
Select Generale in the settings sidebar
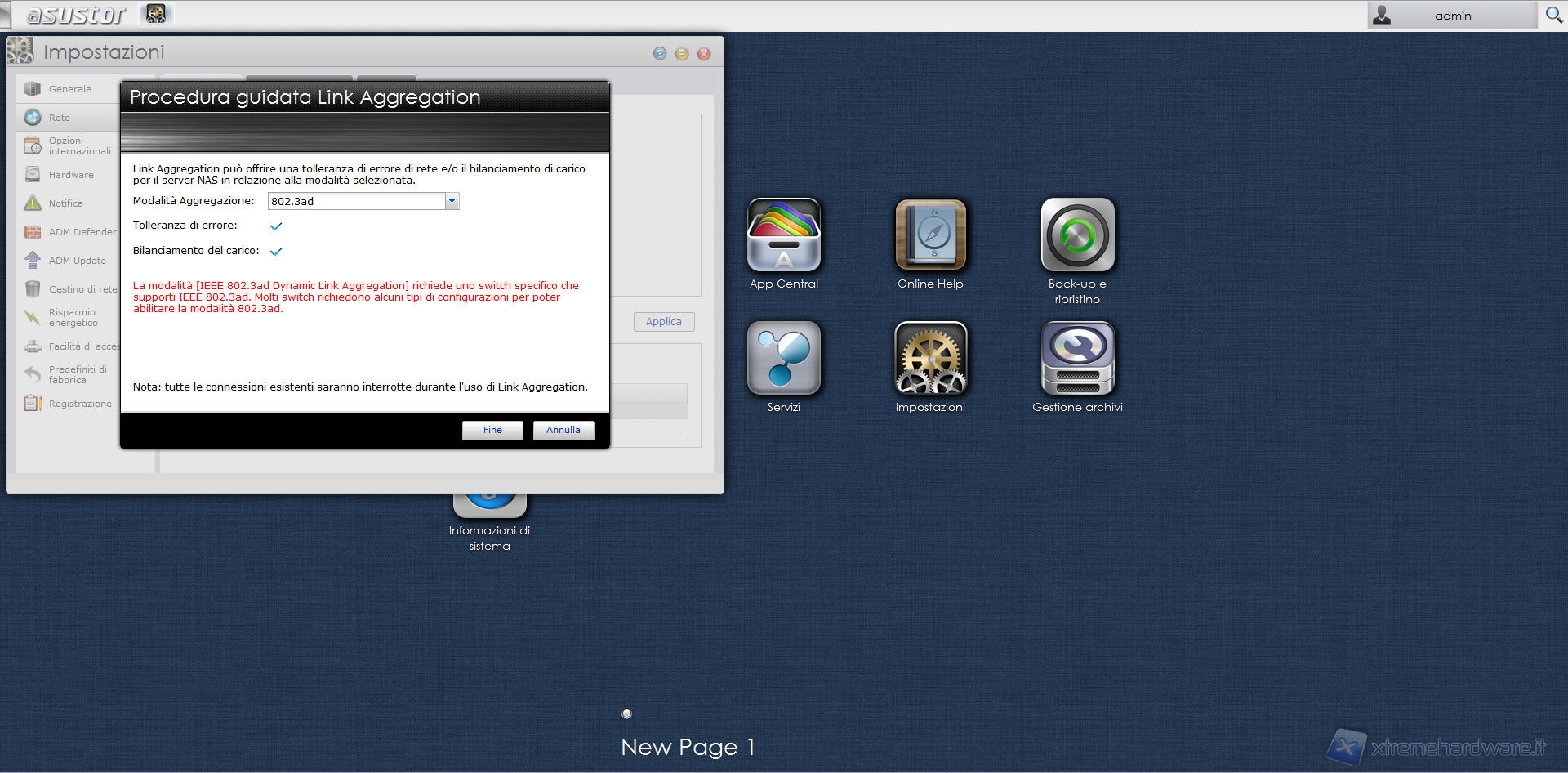tap(69, 89)
